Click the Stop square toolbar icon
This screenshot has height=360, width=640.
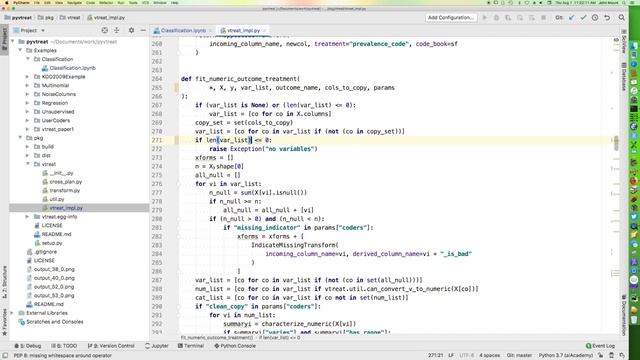[x=543, y=18]
